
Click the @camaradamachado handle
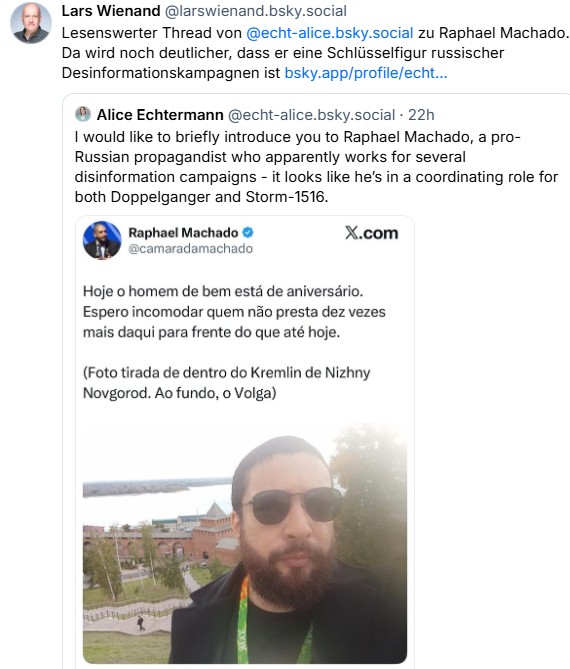[190, 248]
